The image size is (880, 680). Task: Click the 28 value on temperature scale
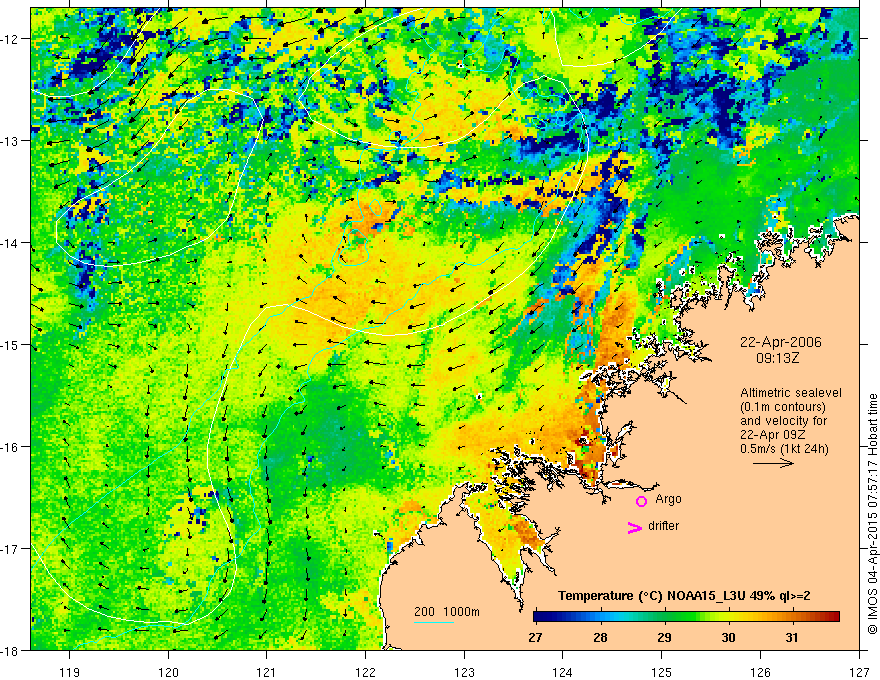(x=601, y=637)
